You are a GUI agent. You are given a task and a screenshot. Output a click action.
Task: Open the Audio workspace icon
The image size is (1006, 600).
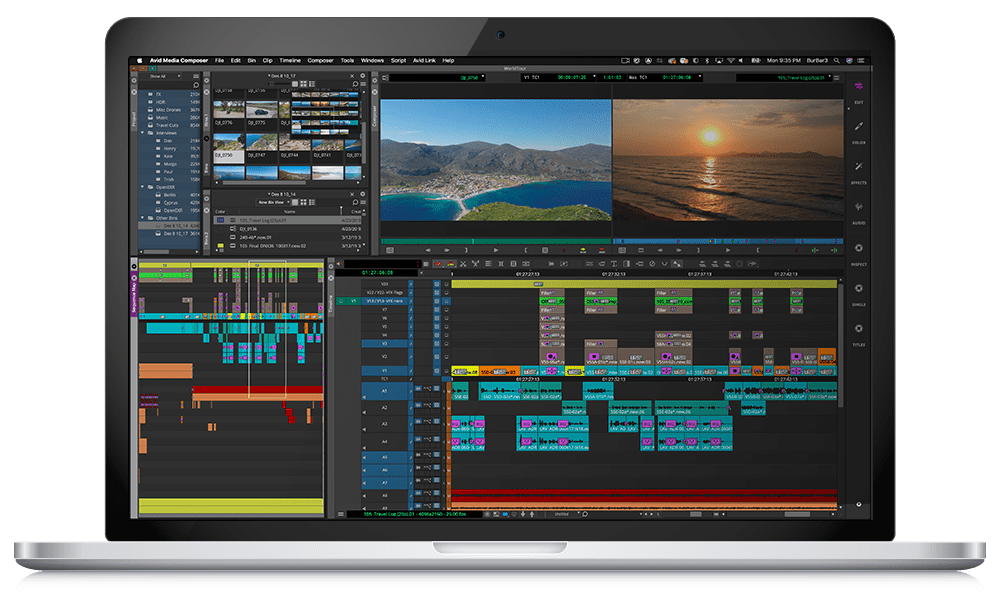tap(858, 207)
